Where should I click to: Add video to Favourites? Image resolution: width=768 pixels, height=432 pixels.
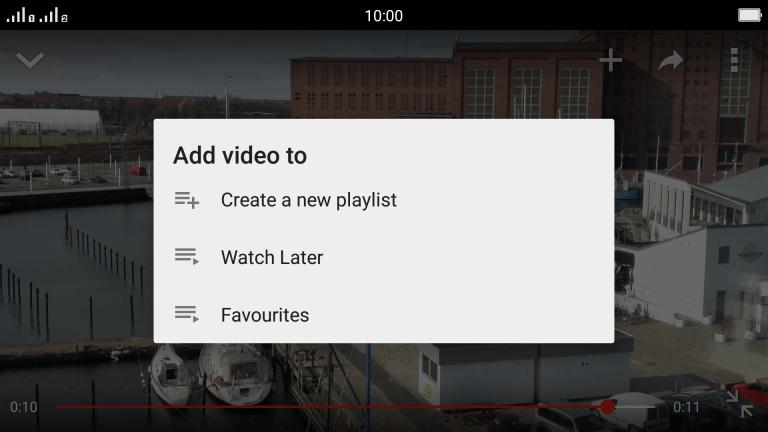coord(384,314)
